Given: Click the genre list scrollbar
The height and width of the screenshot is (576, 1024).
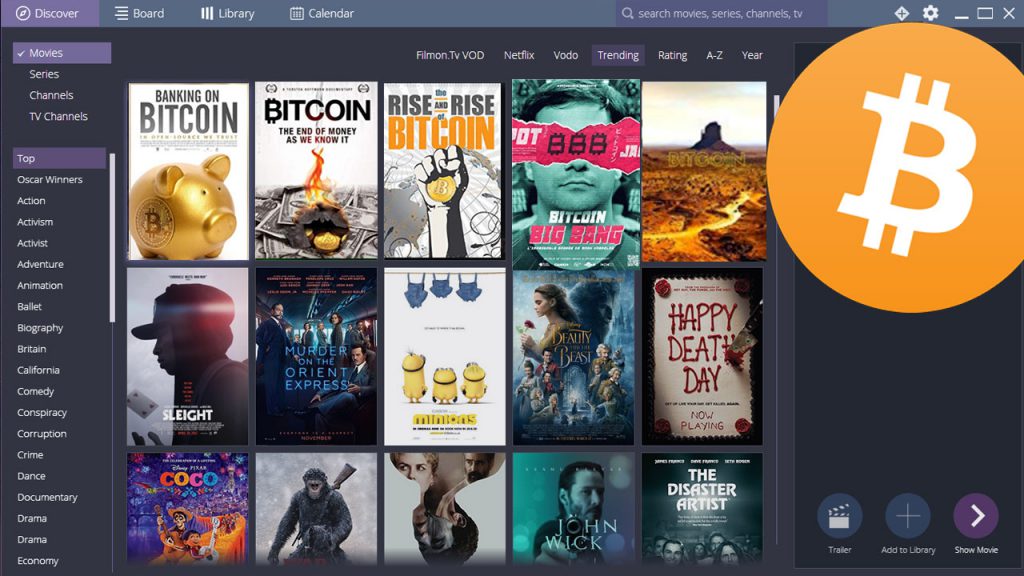Looking at the screenshot, I should click(x=112, y=238).
